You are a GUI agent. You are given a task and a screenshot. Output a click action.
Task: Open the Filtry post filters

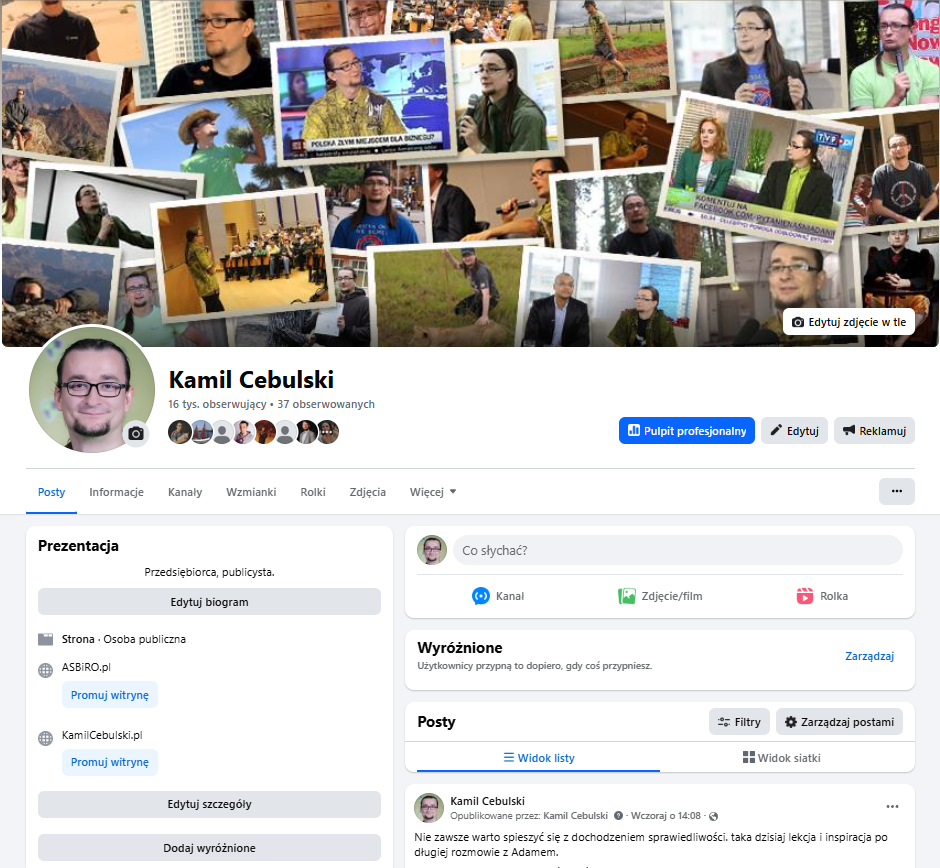click(x=738, y=722)
